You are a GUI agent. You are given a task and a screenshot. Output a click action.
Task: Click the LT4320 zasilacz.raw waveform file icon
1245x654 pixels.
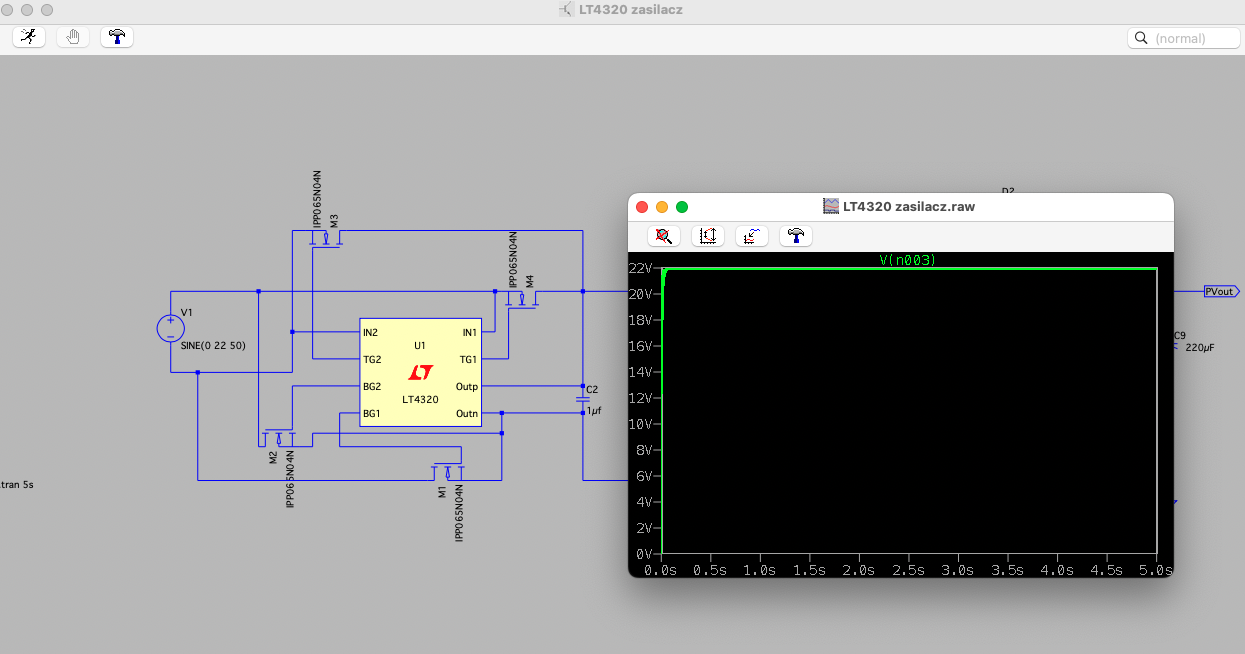click(x=830, y=207)
